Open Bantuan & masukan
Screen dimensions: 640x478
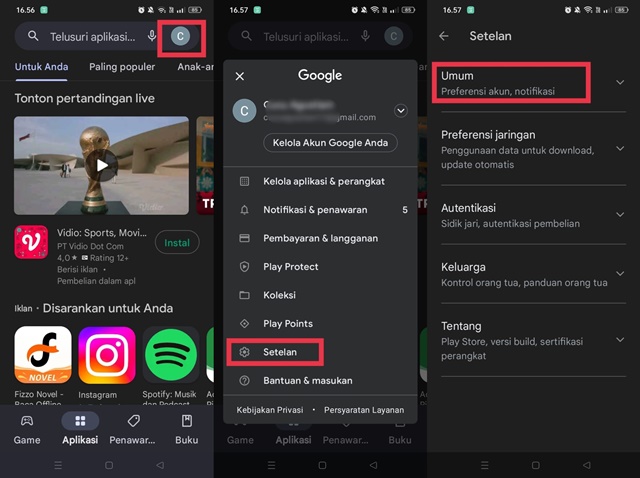tap(320, 380)
